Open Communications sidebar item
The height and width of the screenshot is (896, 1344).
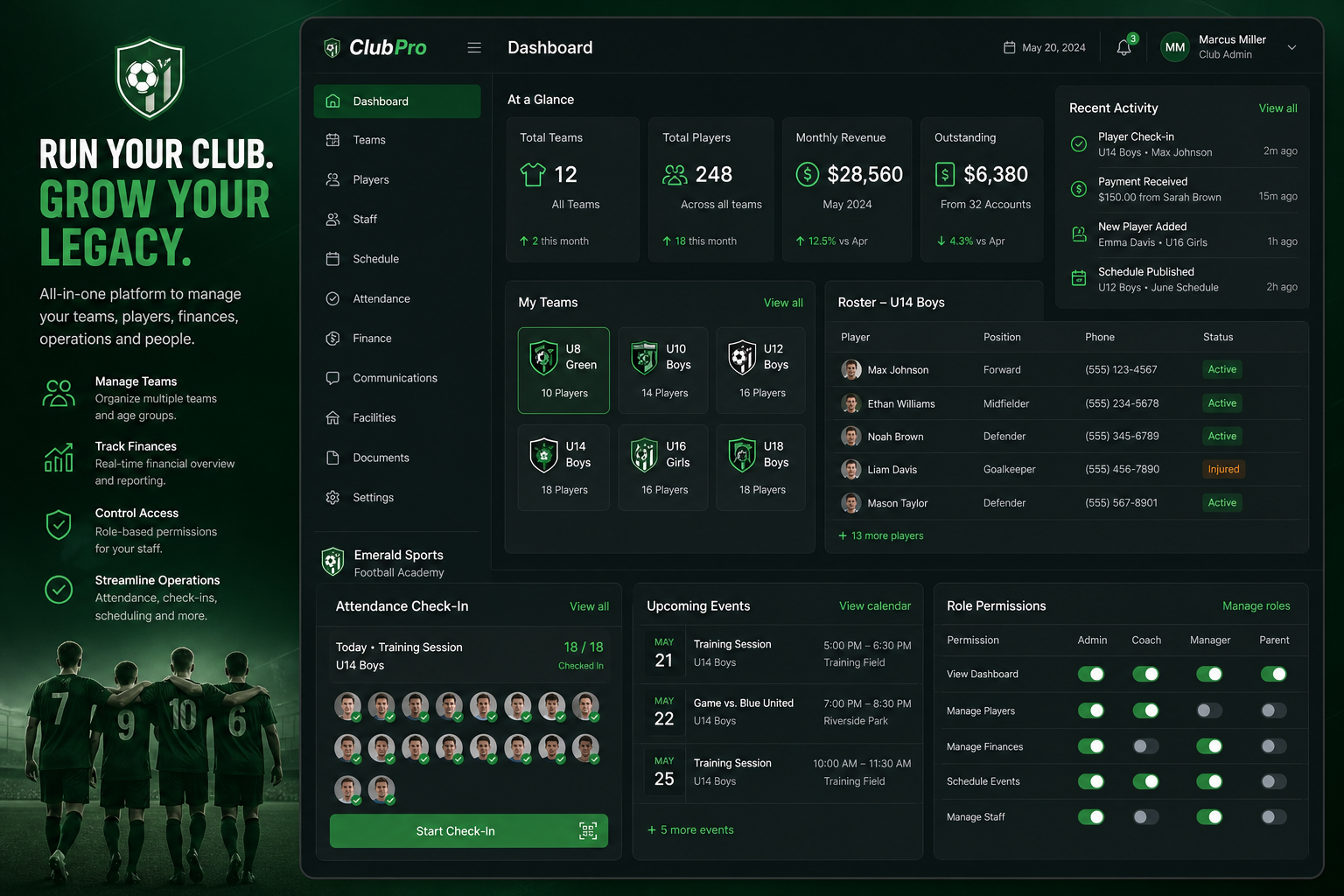point(397,378)
